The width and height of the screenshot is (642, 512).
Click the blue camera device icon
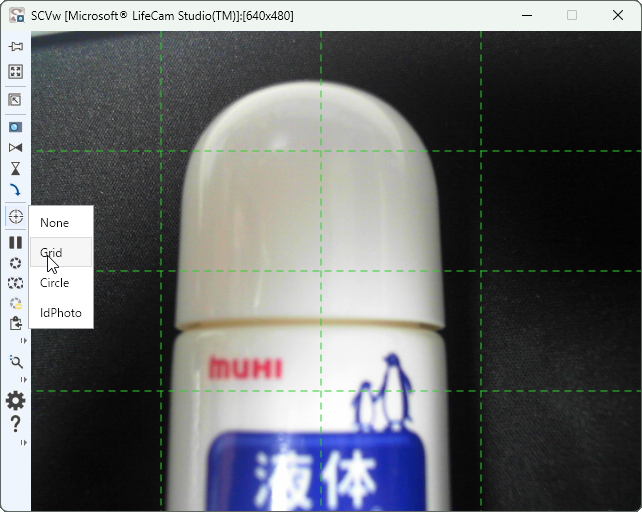tap(16, 127)
